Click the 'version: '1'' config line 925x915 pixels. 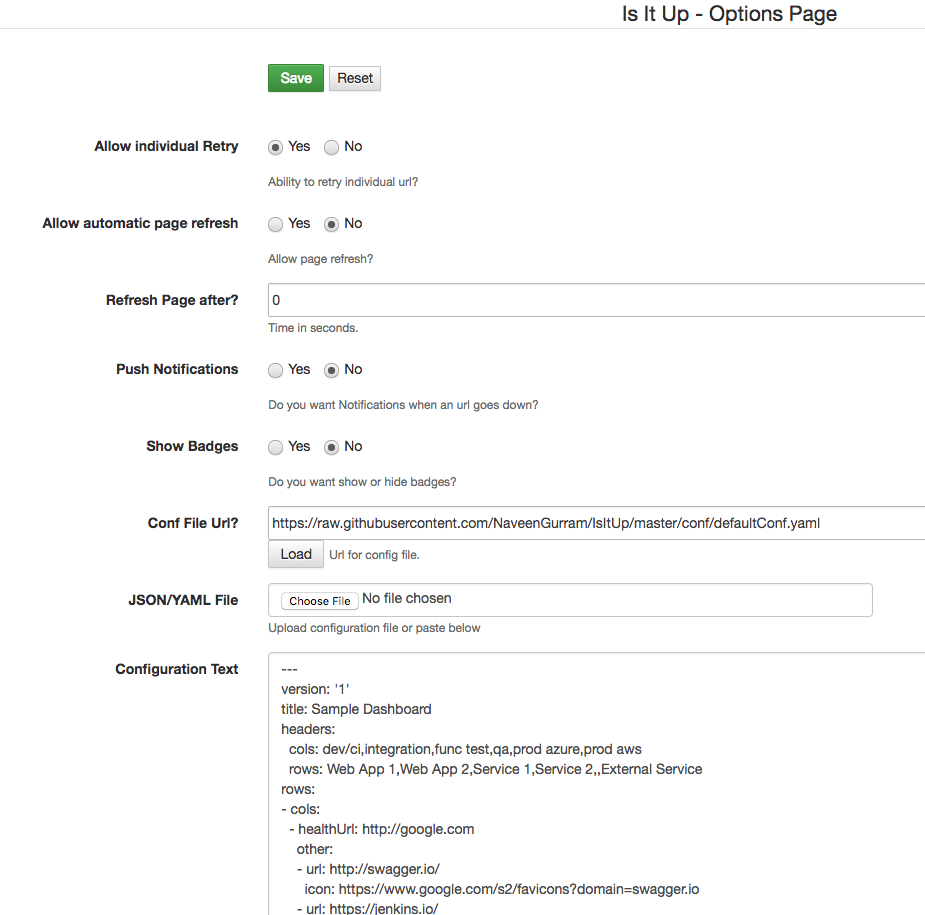pyautogui.click(x=315, y=689)
